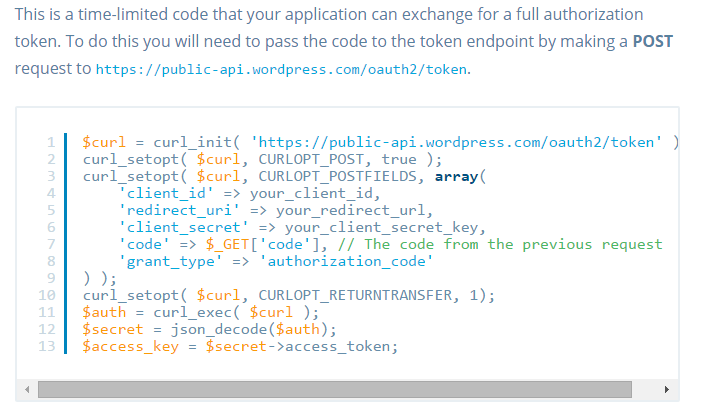Click the json_decode($auth) line
The width and height of the screenshot is (718, 412).
tap(209, 329)
